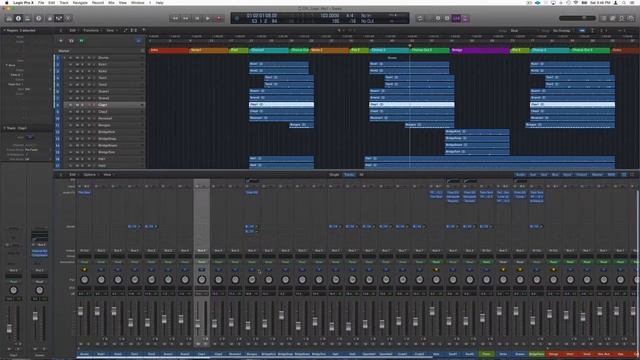Open the Mixer Edit menu button
Viewport: 640px width, 360px height.
click(x=73, y=175)
